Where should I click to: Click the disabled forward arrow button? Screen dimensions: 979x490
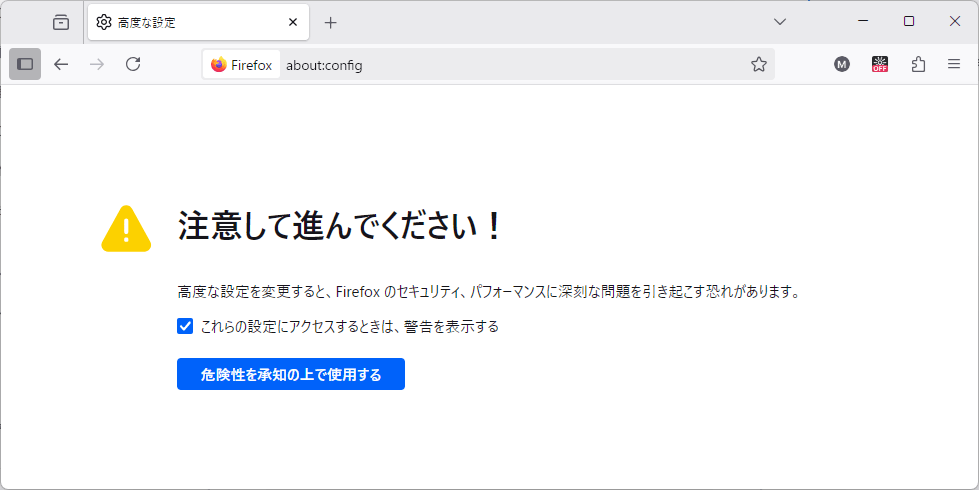click(x=97, y=64)
